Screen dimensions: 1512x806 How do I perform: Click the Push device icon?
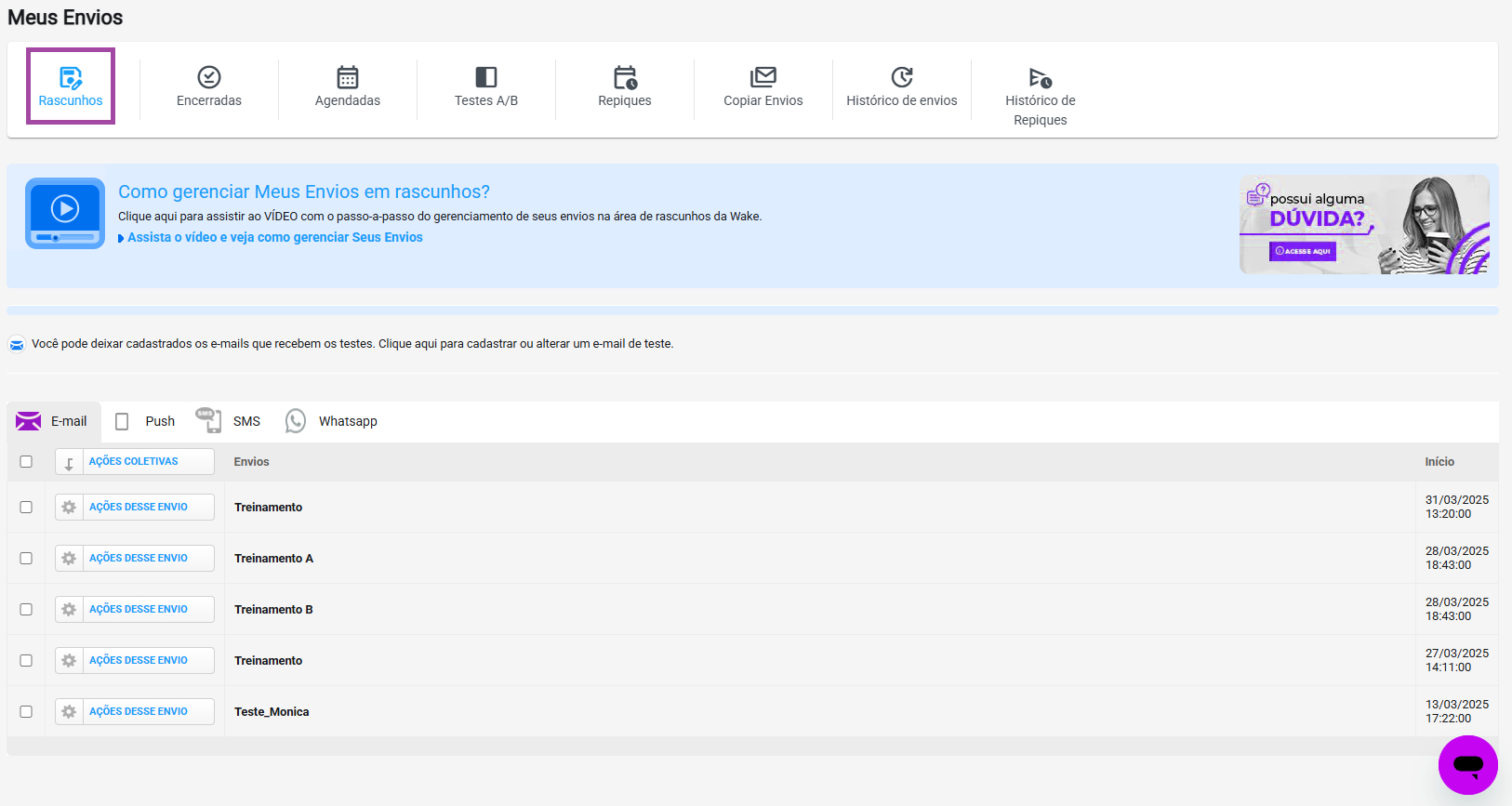click(122, 422)
